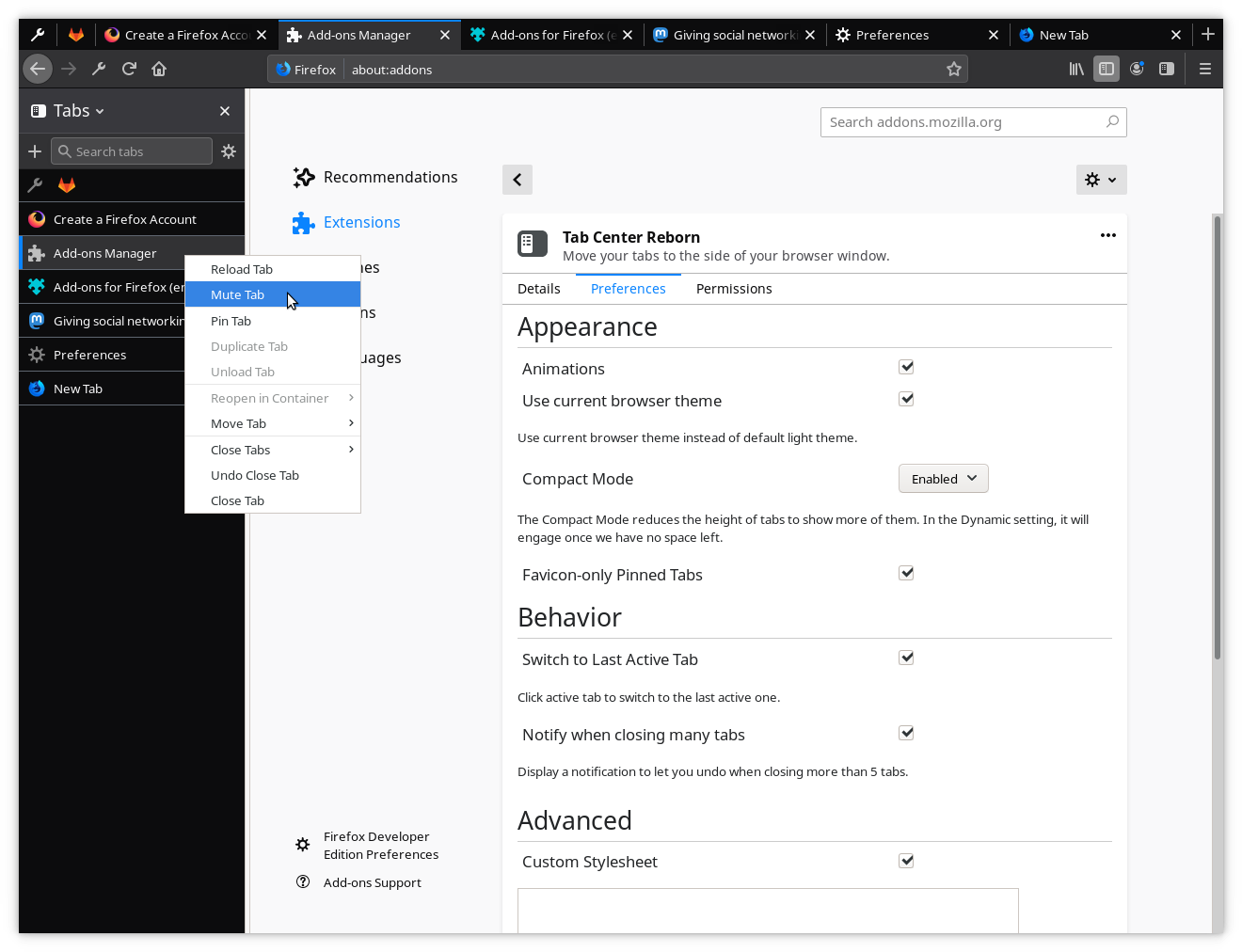This screenshot has width=1242, height=952.
Task: Close the Tabs sidebar
Action: click(225, 111)
